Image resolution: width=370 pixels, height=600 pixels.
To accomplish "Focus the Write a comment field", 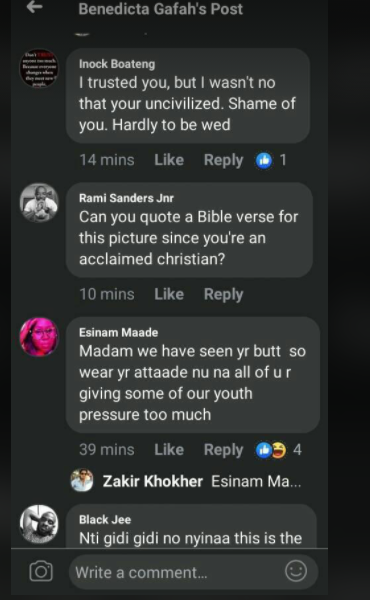I will point(193,572).
